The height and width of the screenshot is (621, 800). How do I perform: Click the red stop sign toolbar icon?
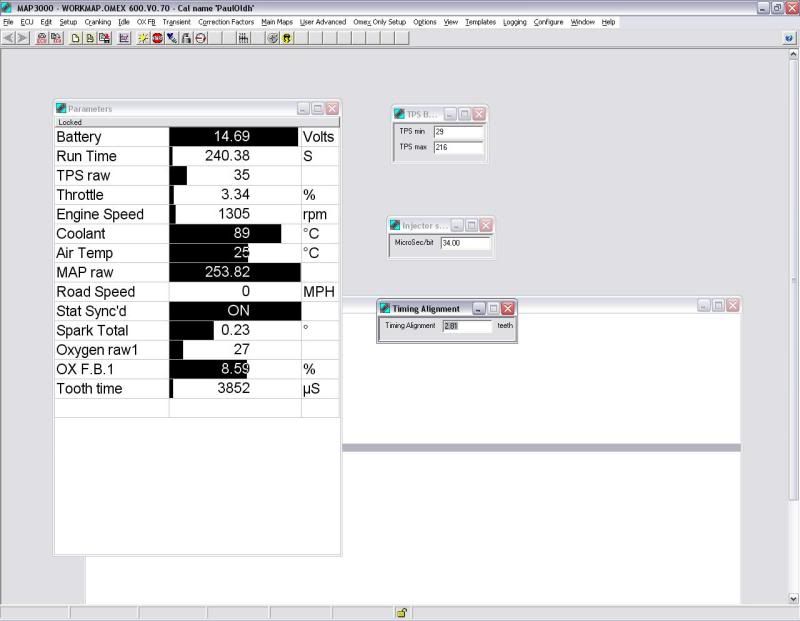coord(158,38)
